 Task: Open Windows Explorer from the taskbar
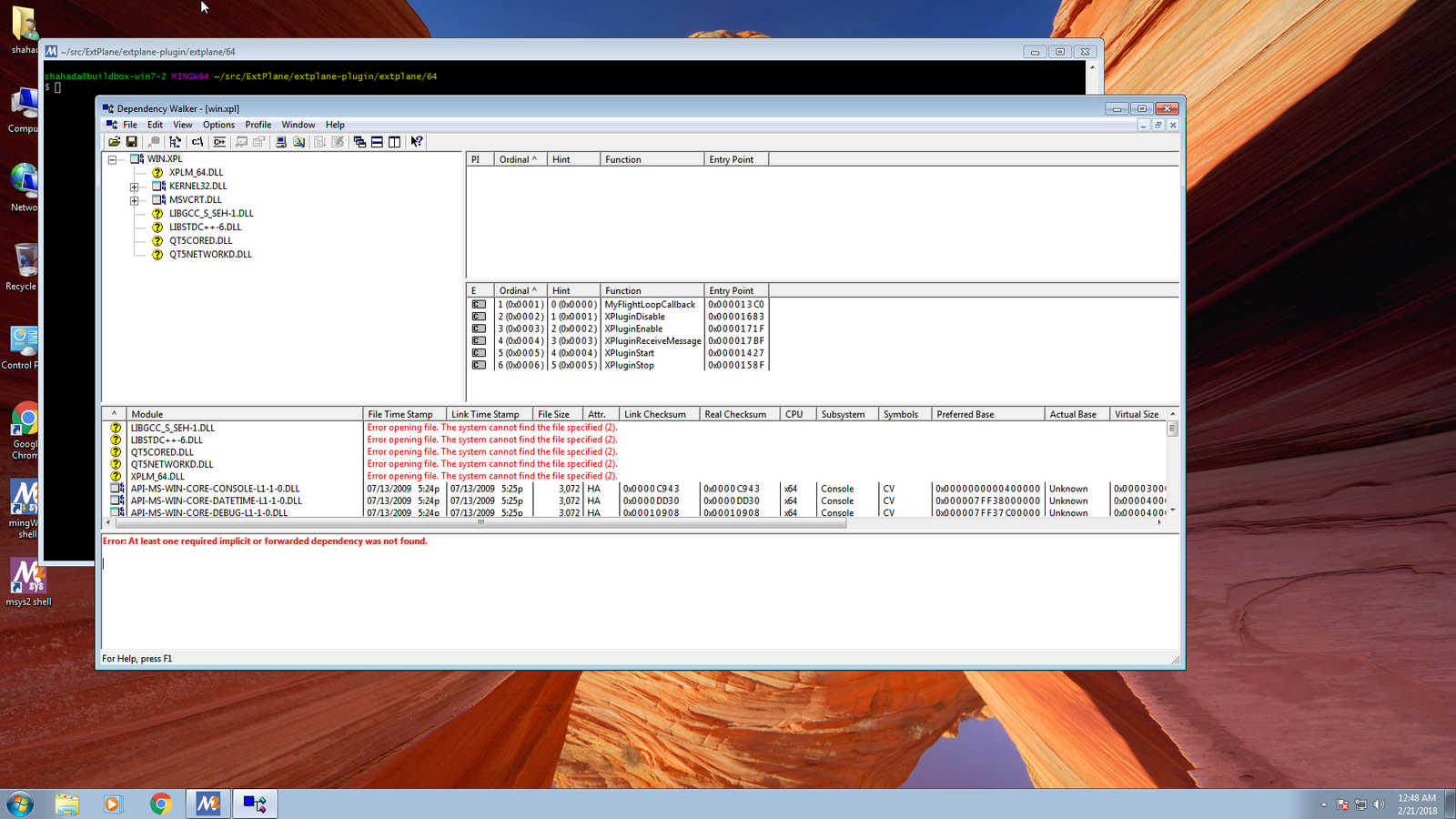click(67, 804)
